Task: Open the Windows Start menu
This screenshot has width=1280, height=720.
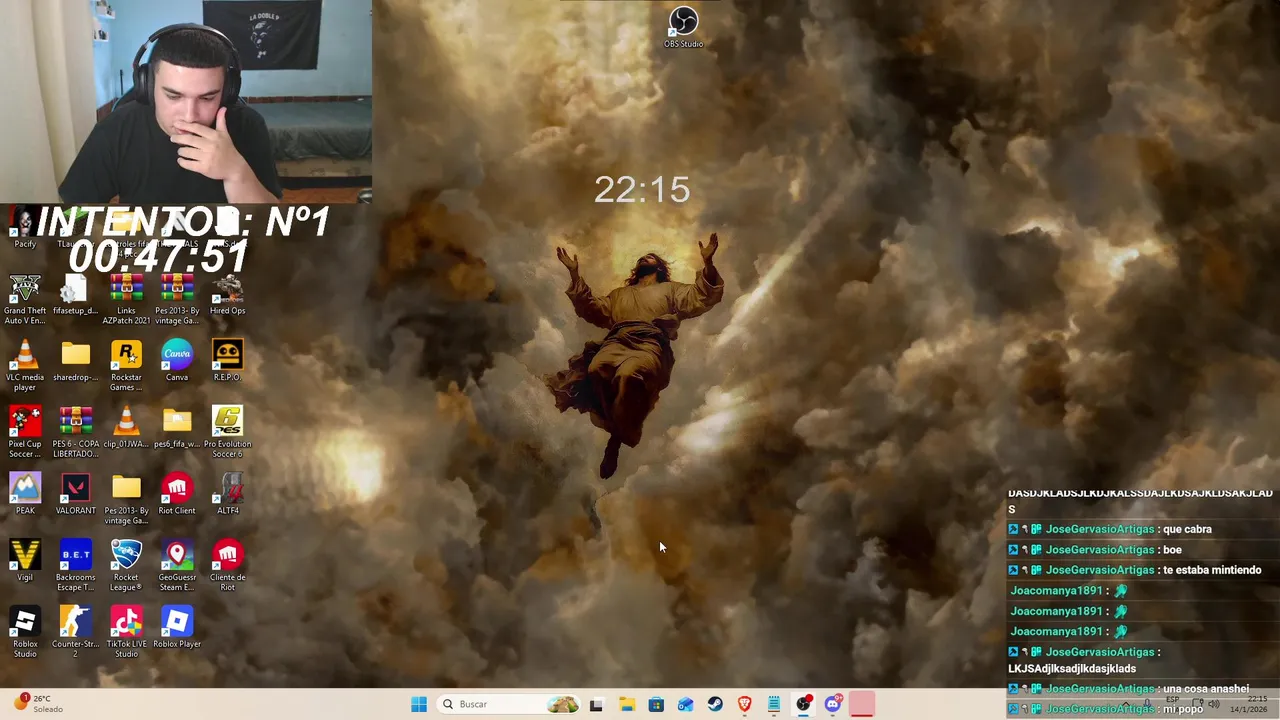Action: pyautogui.click(x=419, y=704)
